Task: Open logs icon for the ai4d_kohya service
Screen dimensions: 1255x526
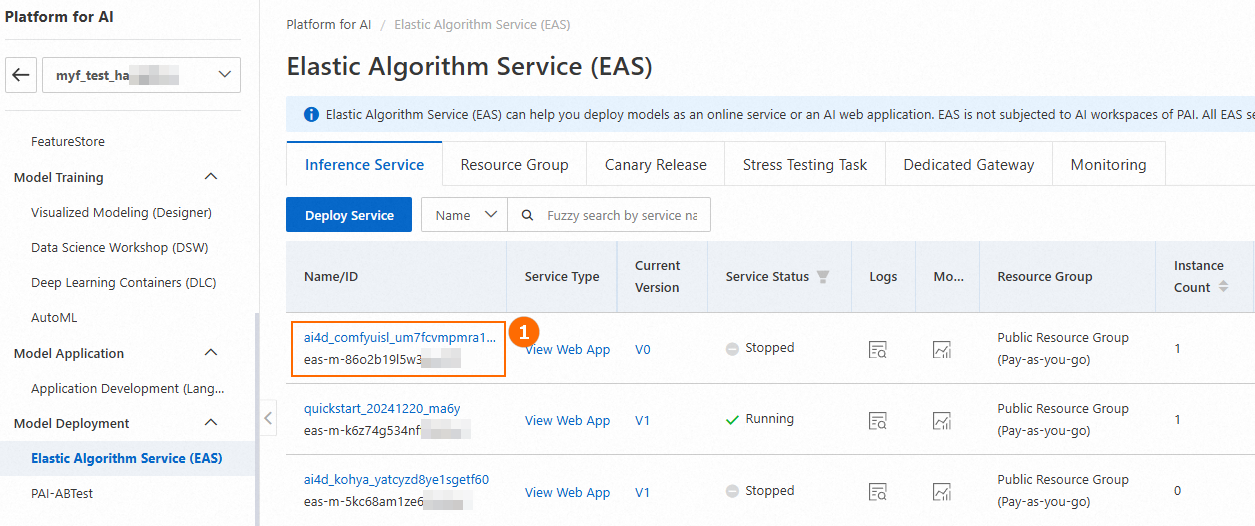Action: point(878,491)
